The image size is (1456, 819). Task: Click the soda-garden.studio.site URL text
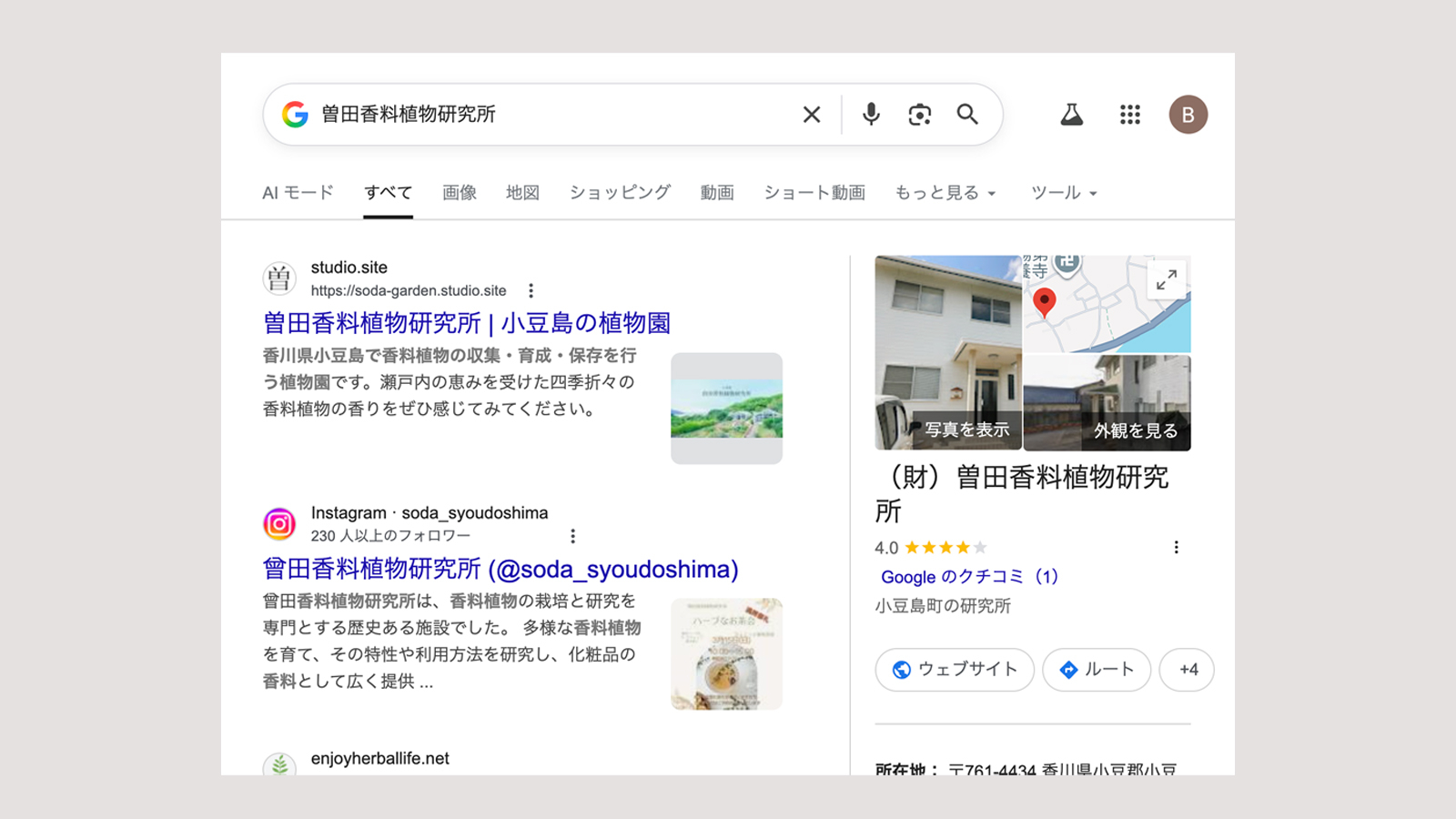coord(409,291)
